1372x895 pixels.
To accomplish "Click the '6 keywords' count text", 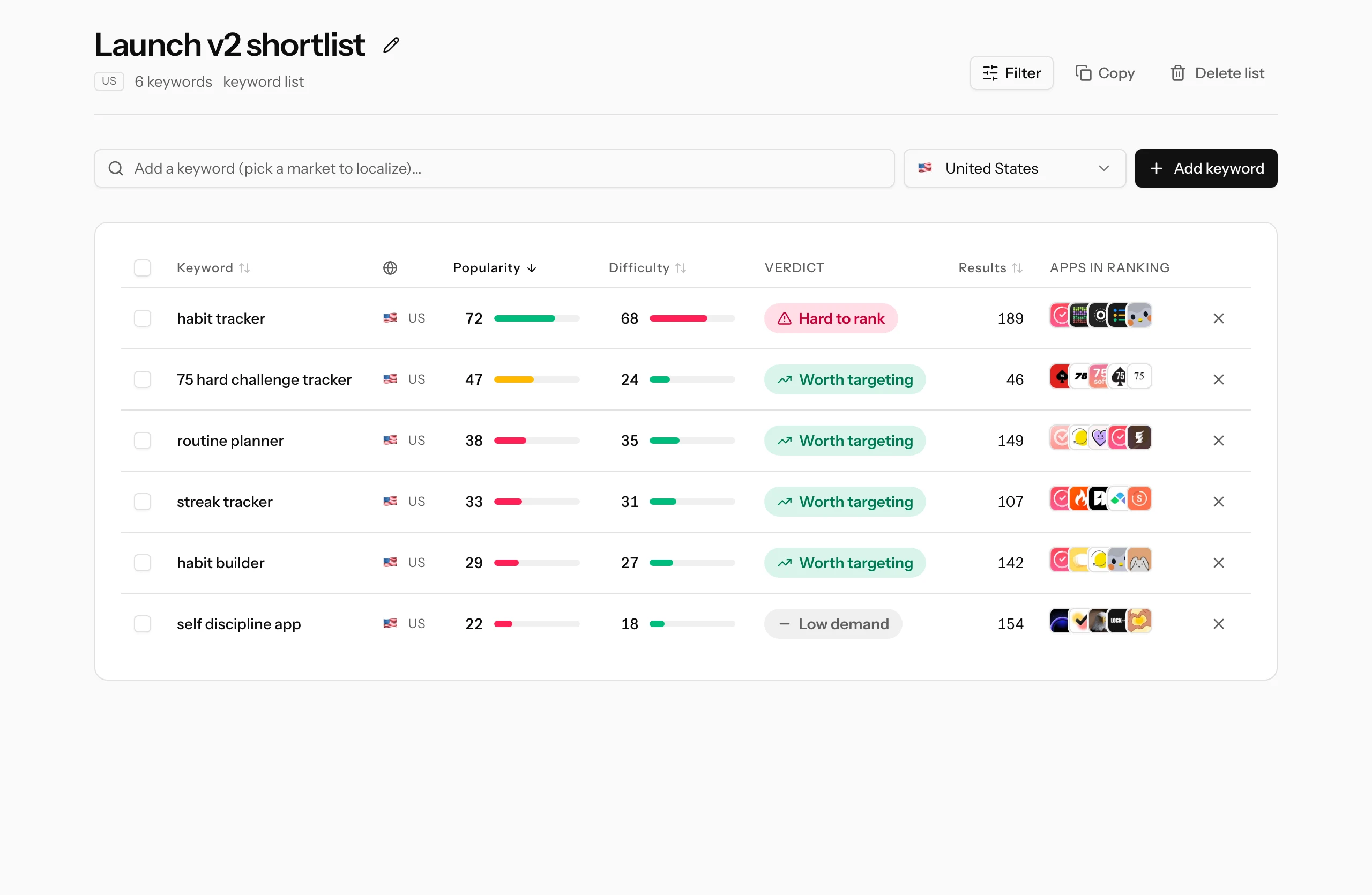I will point(173,82).
